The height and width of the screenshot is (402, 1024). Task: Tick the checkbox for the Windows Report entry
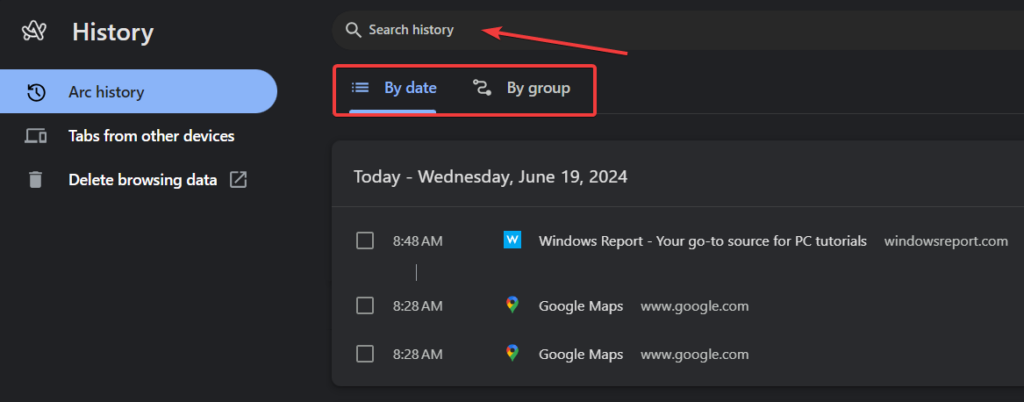tap(365, 241)
